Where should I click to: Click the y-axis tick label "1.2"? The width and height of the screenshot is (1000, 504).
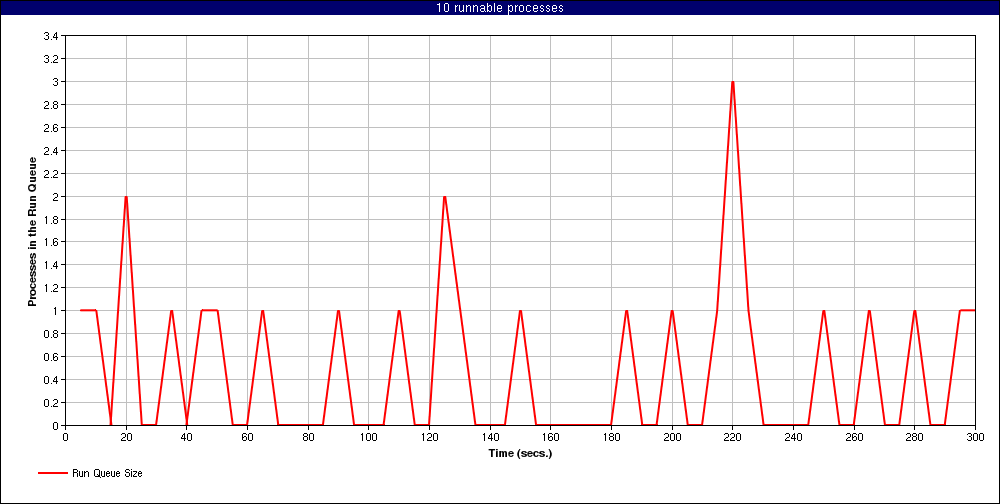pos(50,288)
